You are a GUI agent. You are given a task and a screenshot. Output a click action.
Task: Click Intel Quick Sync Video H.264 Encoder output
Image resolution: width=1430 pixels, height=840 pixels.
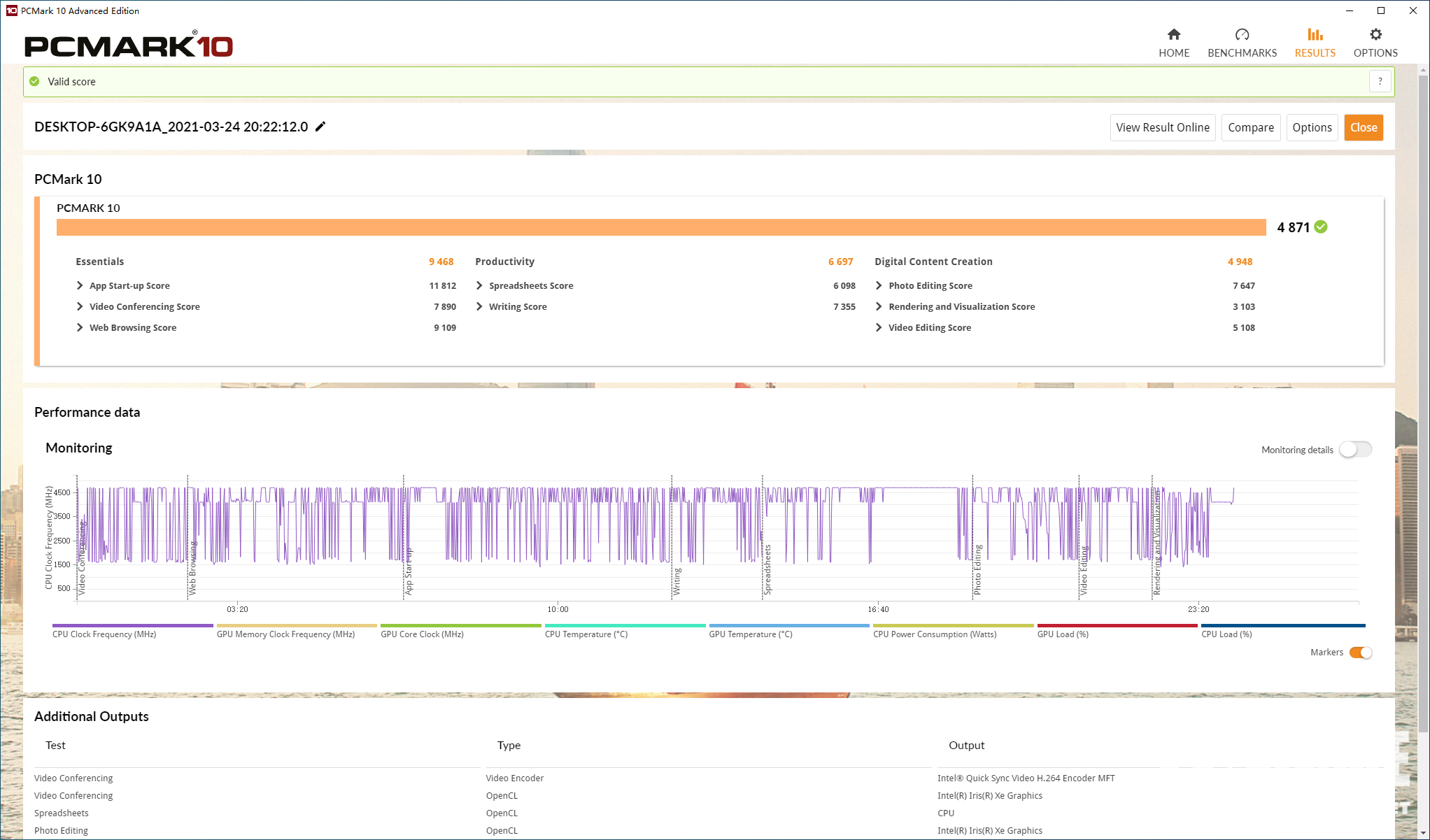(1026, 778)
